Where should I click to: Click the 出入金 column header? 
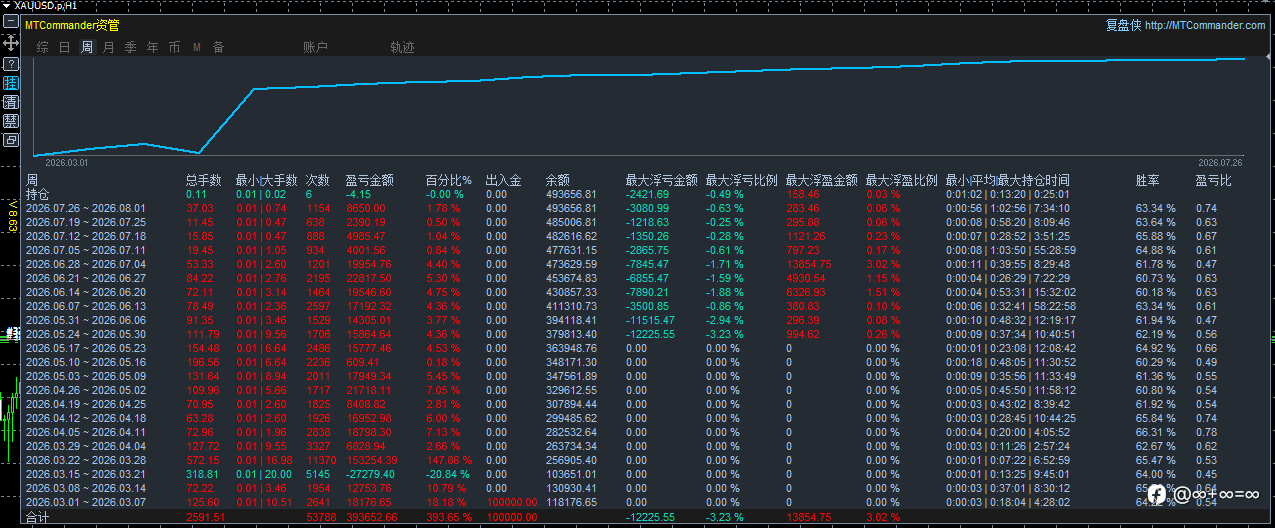pyautogui.click(x=504, y=181)
